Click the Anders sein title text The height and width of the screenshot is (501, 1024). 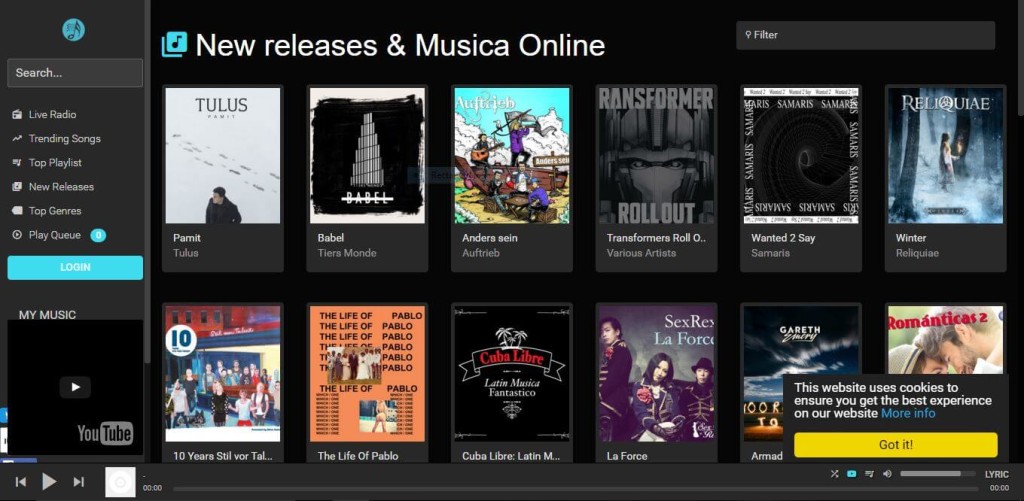(x=490, y=238)
